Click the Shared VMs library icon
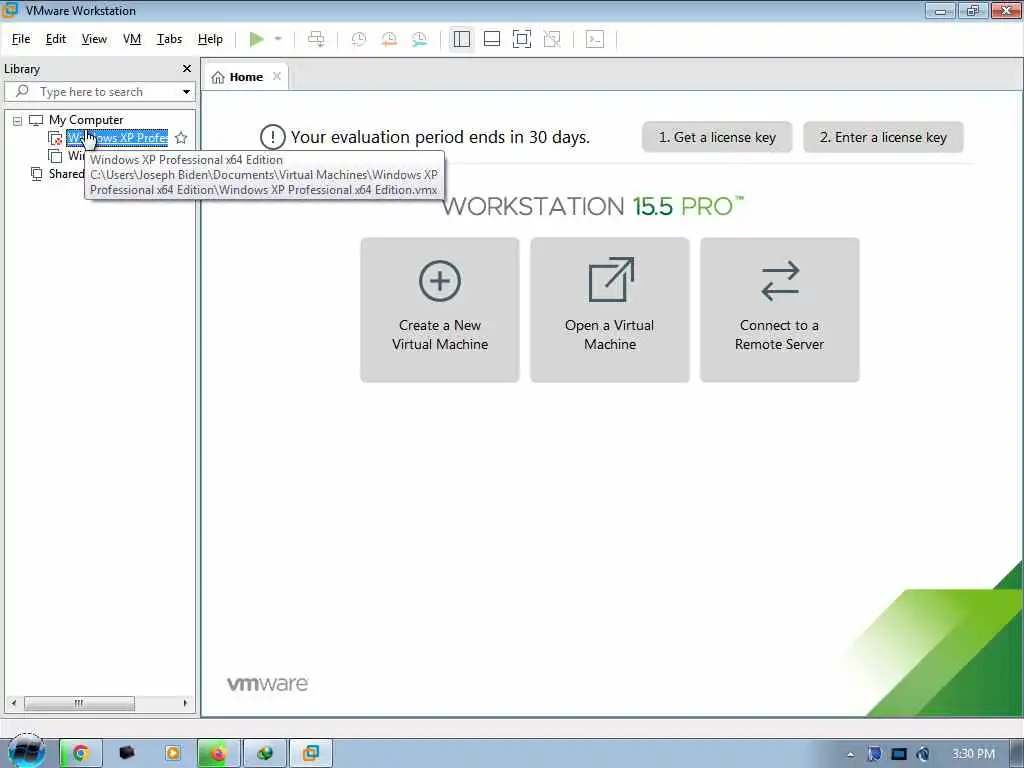The width and height of the screenshot is (1024, 768). pyautogui.click(x=37, y=174)
